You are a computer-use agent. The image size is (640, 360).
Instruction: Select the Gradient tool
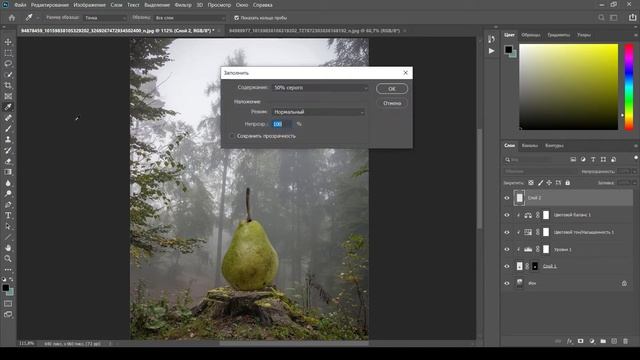click(x=8, y=172)
